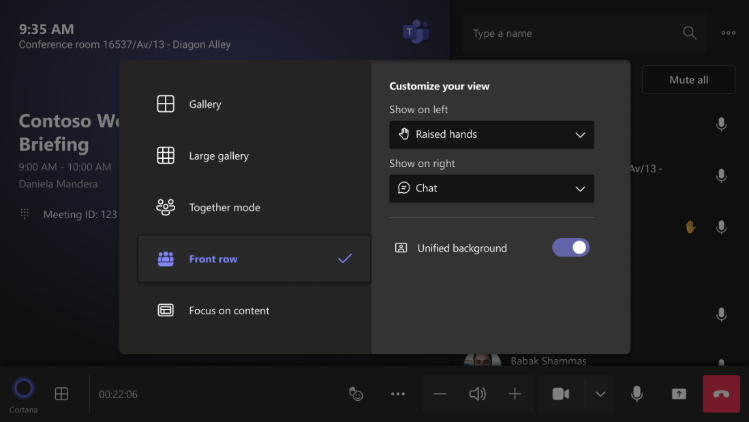Click the Focus on content icon

(166, 310)
